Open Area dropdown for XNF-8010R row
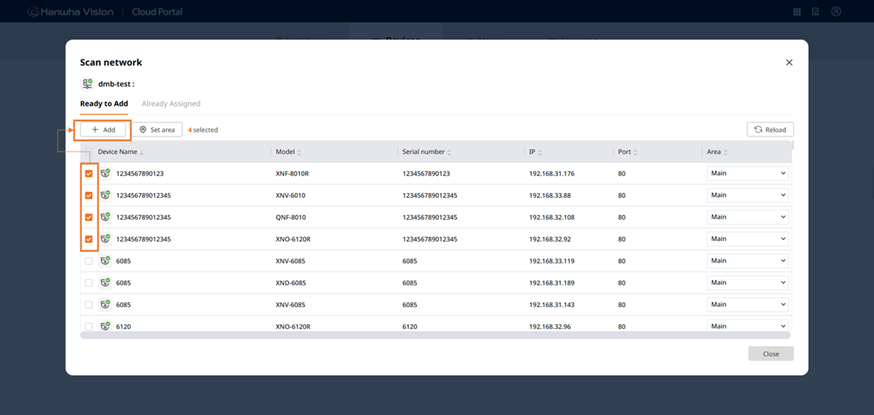 click(747, 173)
